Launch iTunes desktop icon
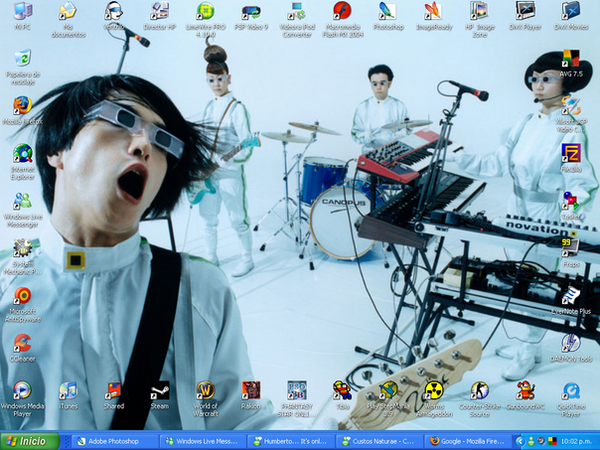 (x=68, y=391)
